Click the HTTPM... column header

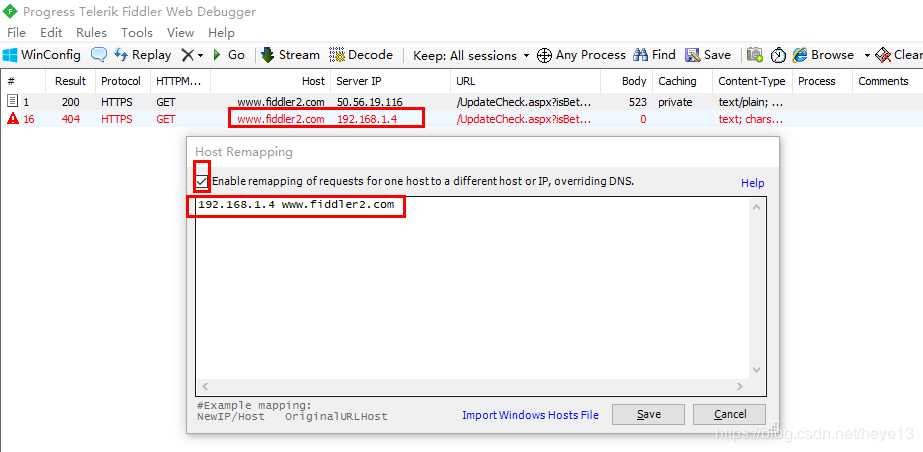click(179, 81)
